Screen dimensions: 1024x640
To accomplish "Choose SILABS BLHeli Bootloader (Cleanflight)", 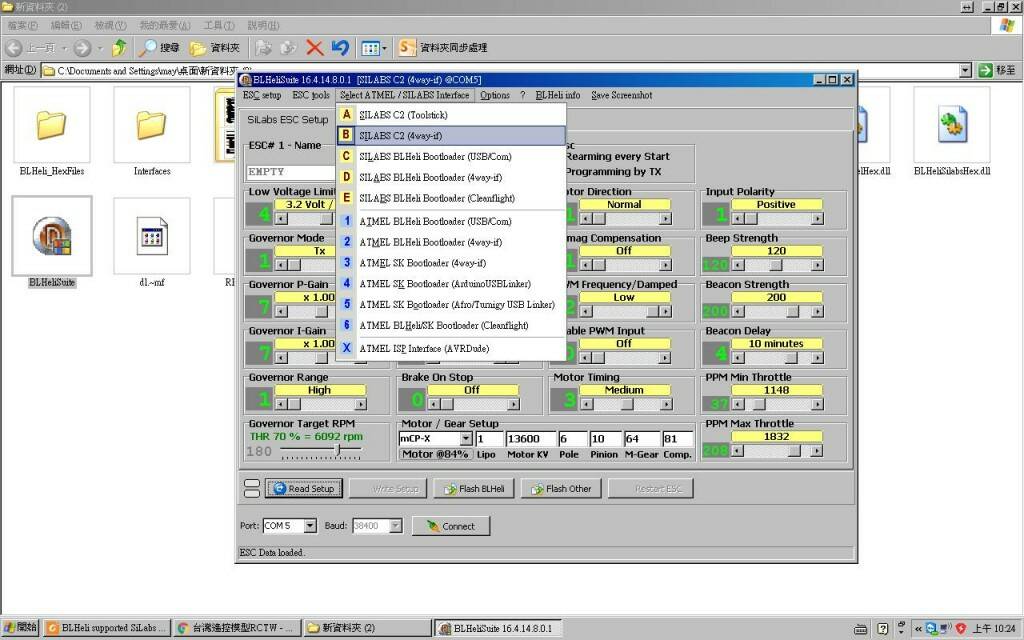I will tap(451, 199).
